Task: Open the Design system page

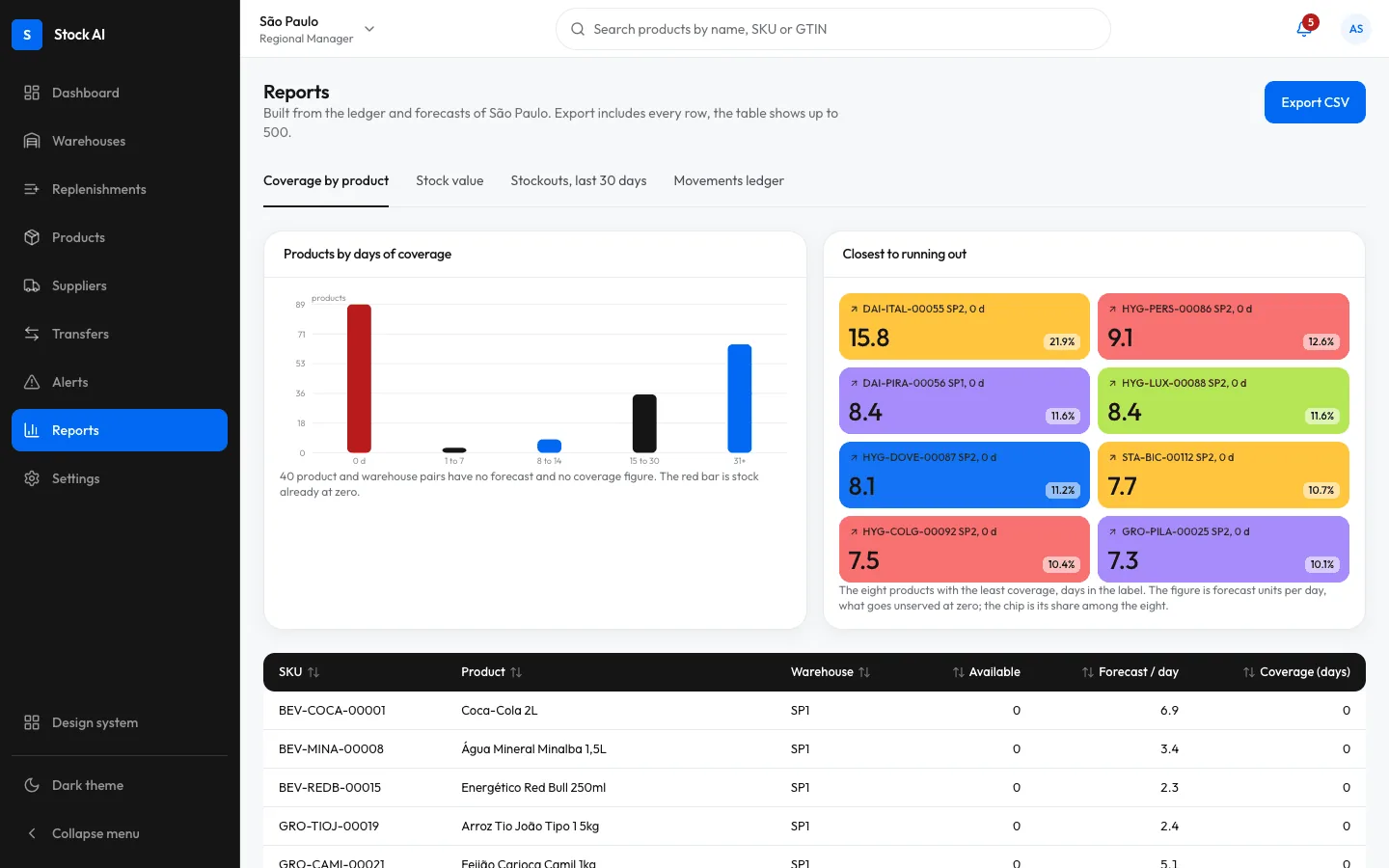Action: 120,722
